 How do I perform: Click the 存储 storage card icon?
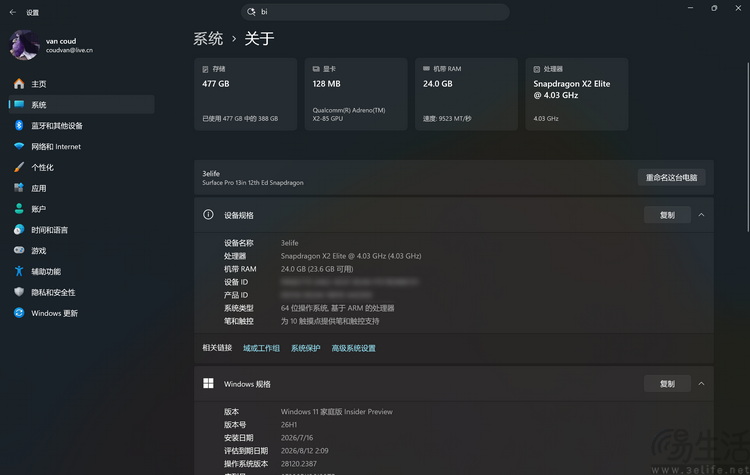(x=205, y=69)
